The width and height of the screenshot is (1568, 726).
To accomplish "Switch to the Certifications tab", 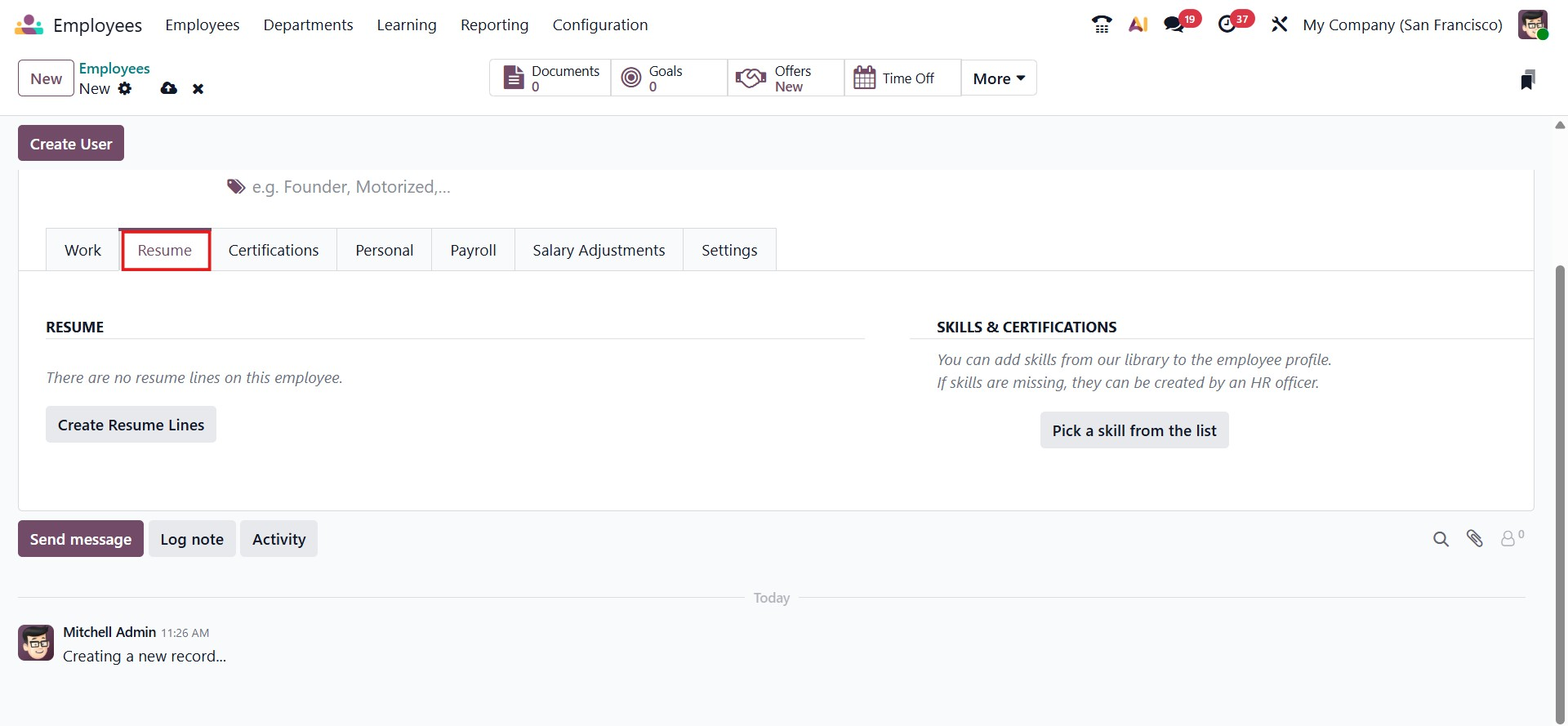I will [274, 250].
